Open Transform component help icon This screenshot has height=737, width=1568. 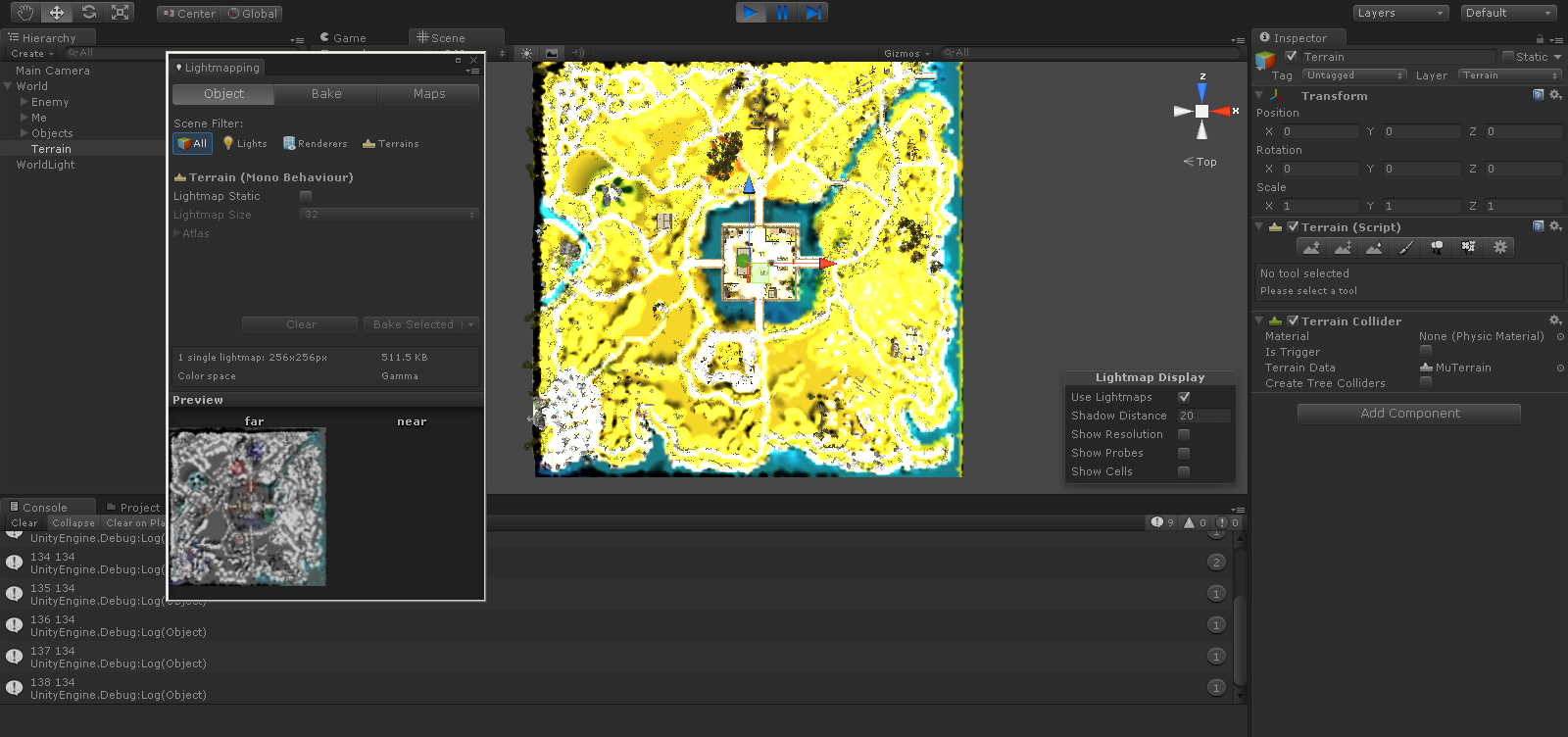[1538, 95]
